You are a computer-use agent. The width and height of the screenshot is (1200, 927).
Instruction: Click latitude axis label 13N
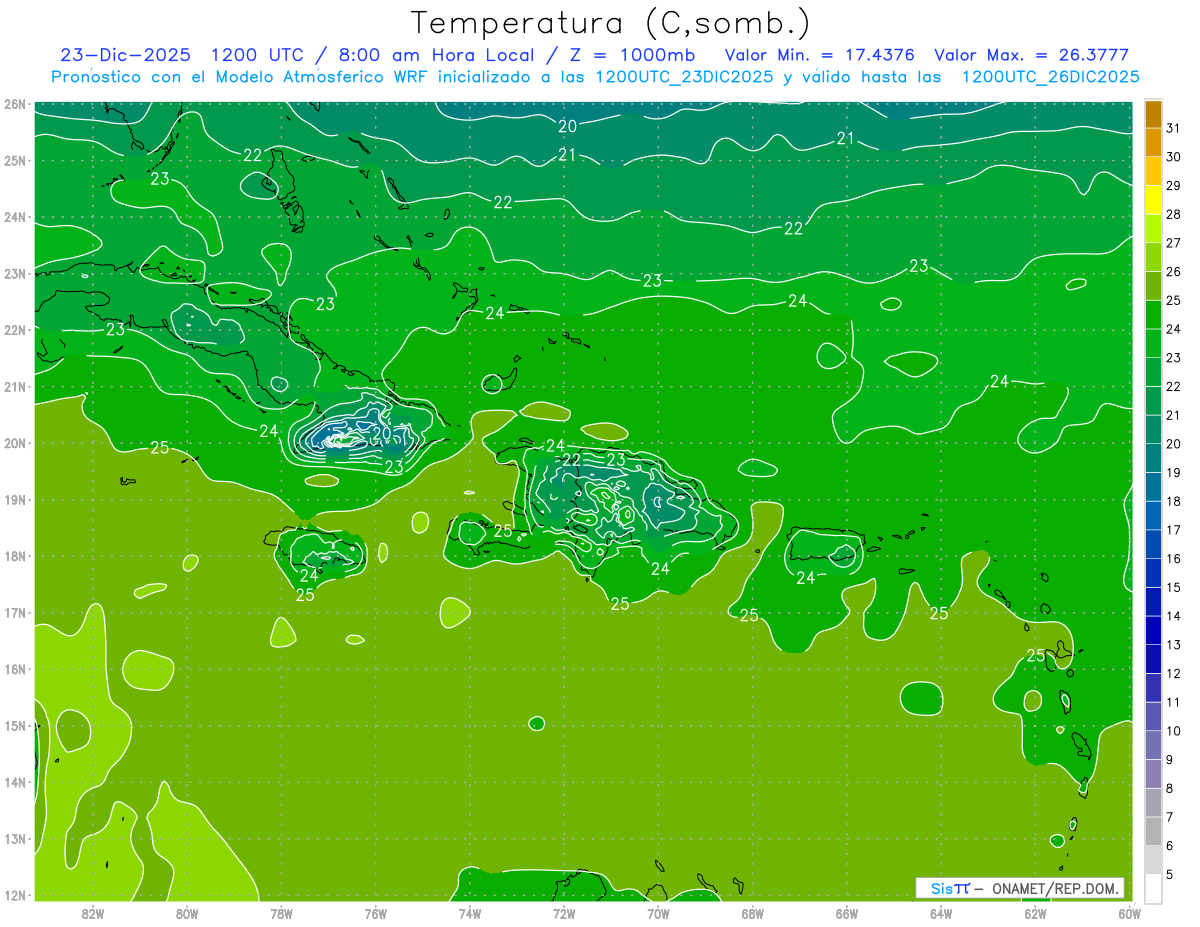tap(14, 838)
